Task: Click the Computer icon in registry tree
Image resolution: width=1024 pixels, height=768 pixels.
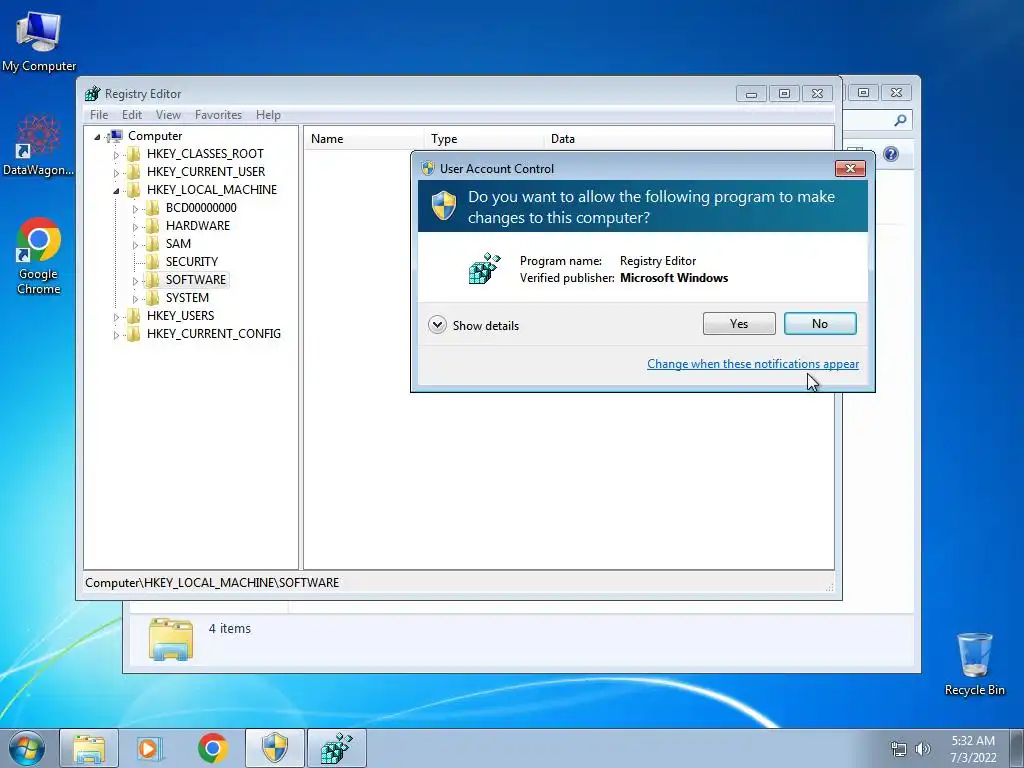Action: (115, 136)
